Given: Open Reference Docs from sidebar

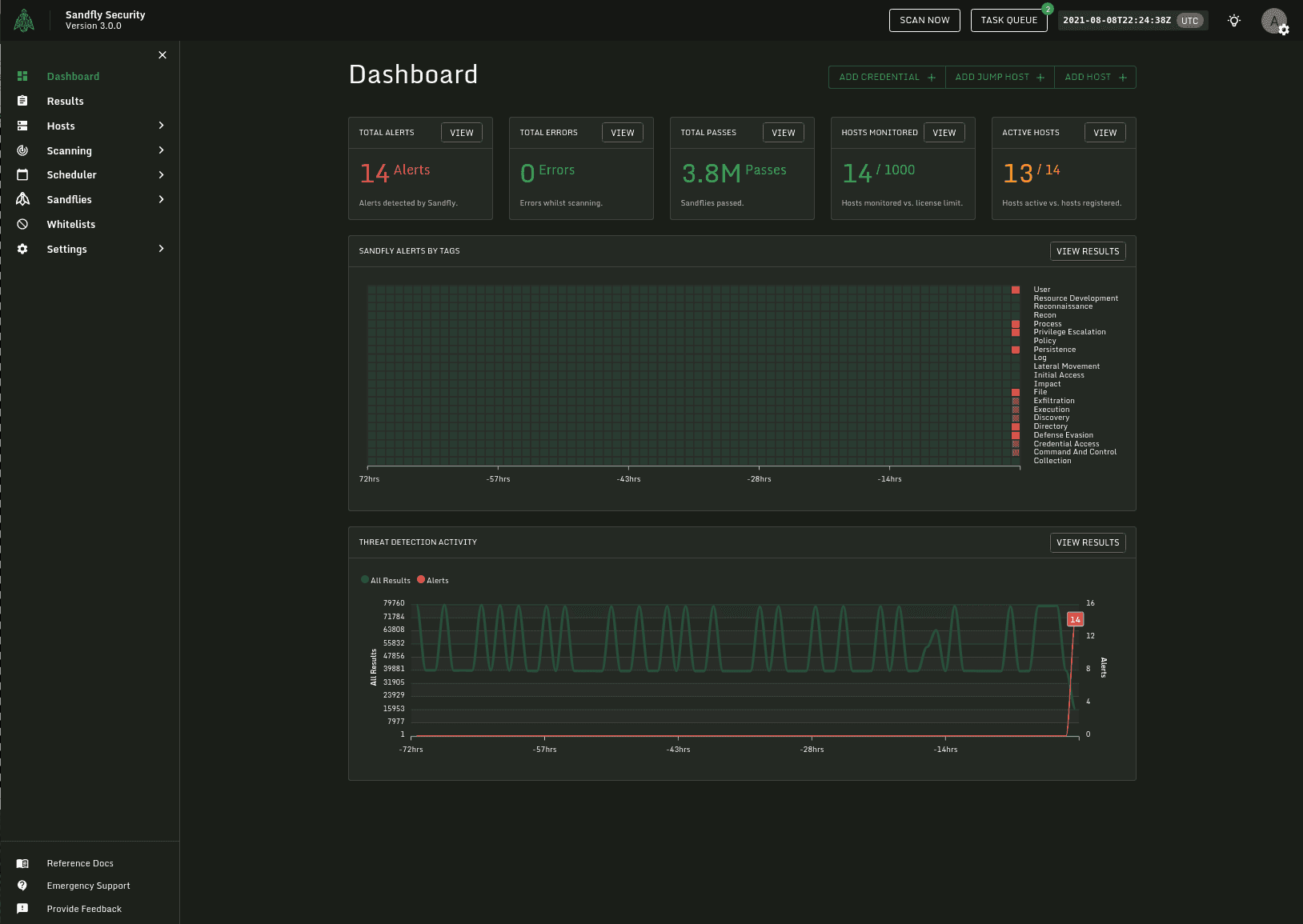Looking at the screenshot, I should click(80, 864).
